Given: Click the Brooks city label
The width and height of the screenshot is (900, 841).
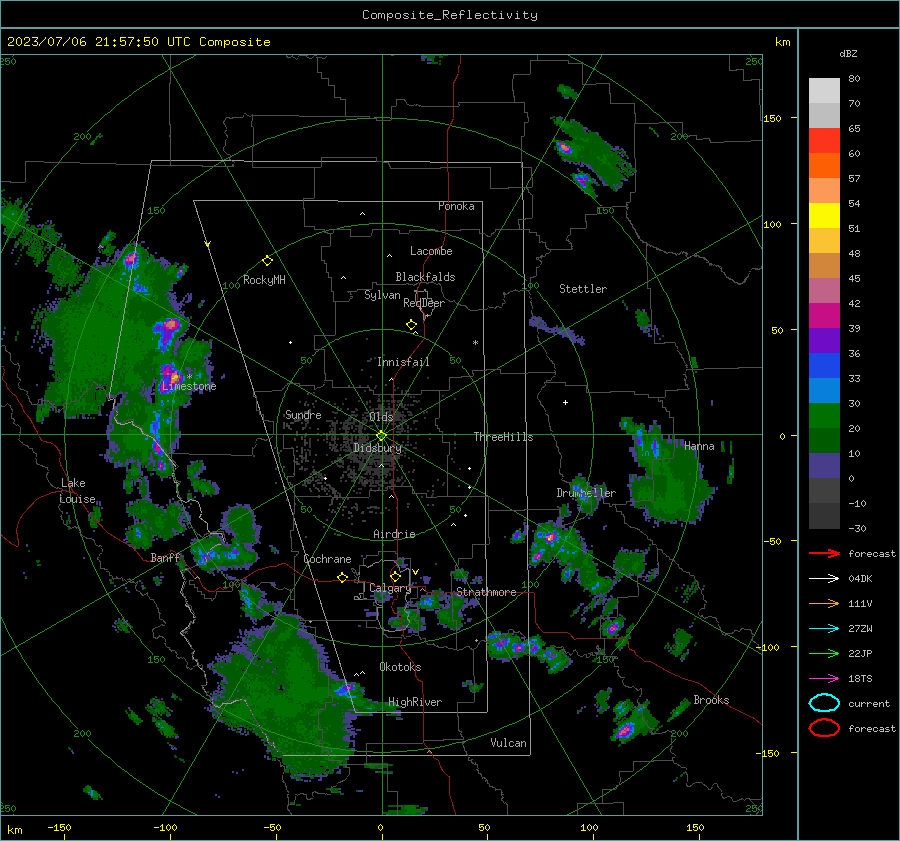Looking at the screenshot, I should pos(711,700).
